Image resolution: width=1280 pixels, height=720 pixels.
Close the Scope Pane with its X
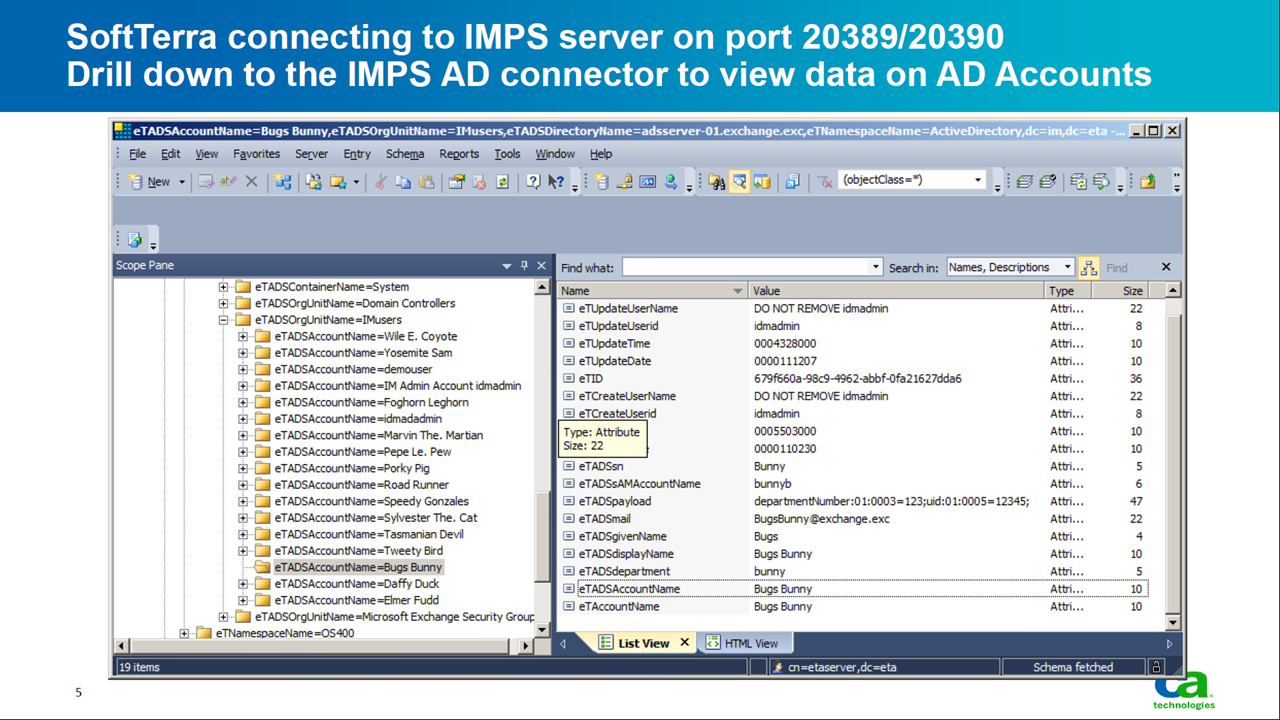point(541,266)
